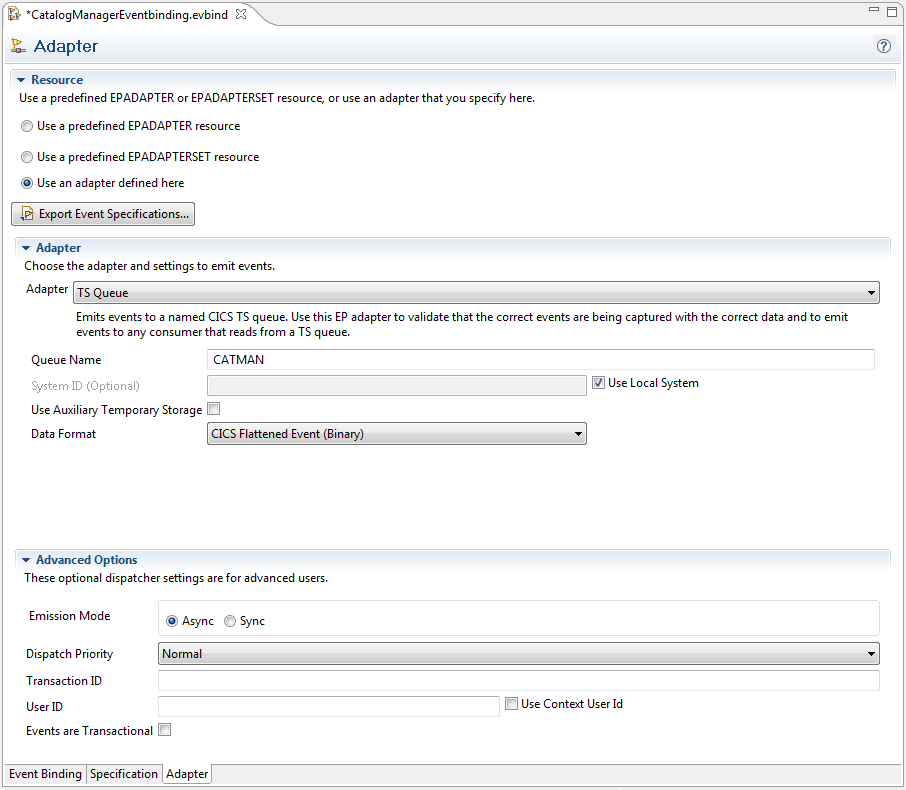The width and height of the screenshot is (906, 790).
Task: Click the Queue Name input field
Action: pyautogui.click(x=540, y=360)
